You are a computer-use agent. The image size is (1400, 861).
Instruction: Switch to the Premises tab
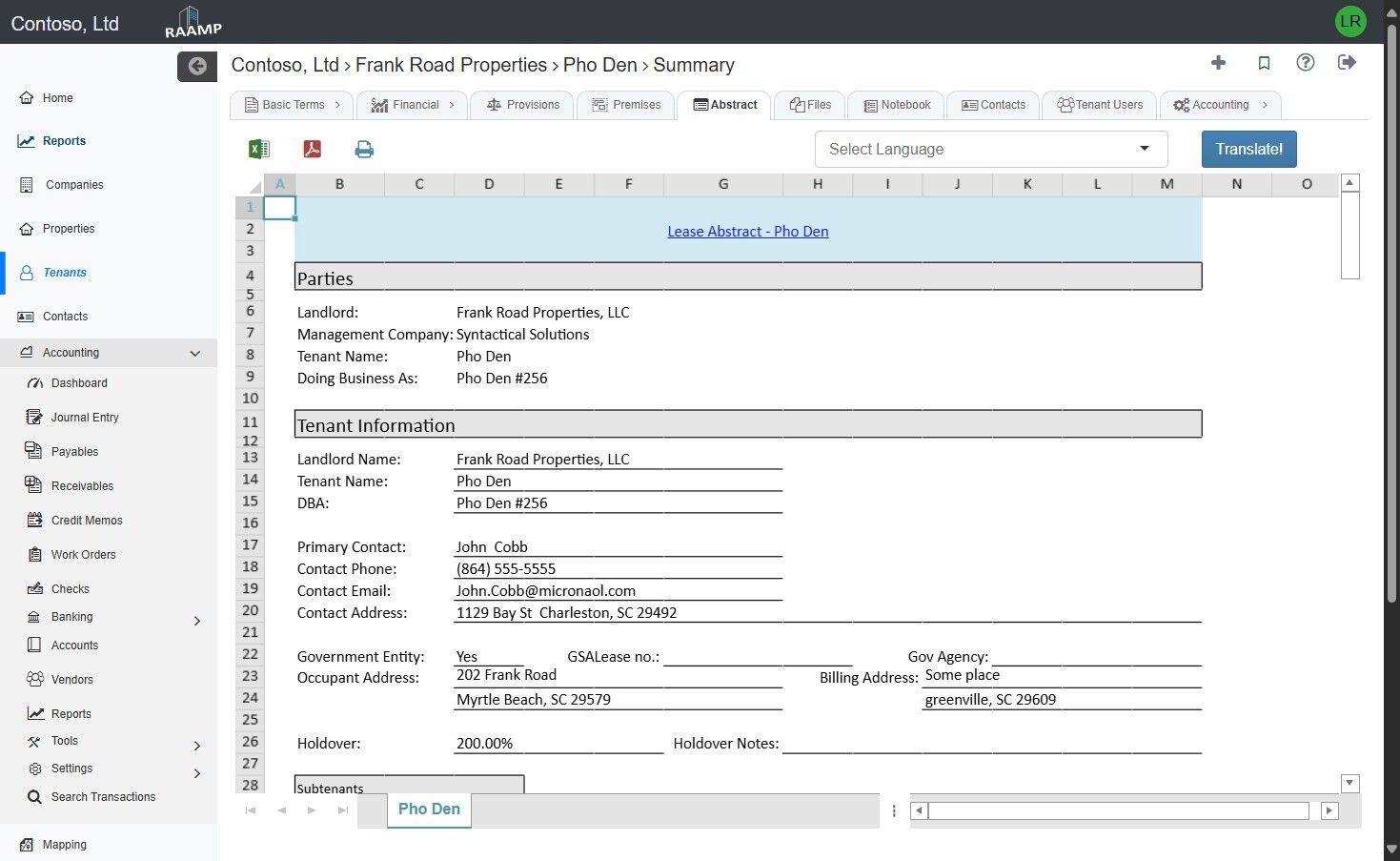(626, 105)
